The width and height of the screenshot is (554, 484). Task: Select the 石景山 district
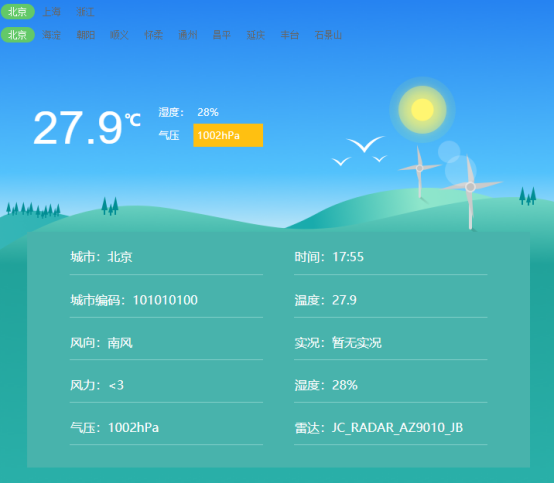point(328,35)
